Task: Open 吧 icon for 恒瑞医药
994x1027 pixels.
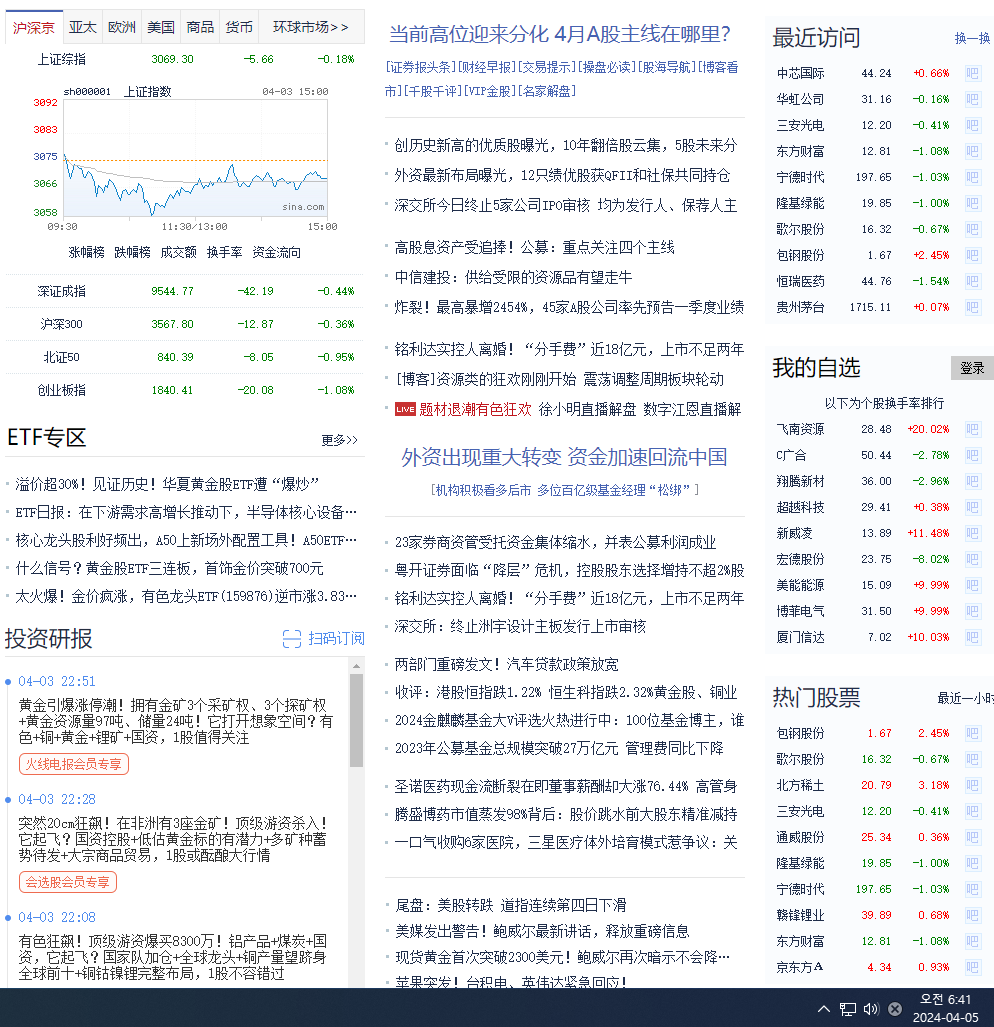Action: click(972, 282)
